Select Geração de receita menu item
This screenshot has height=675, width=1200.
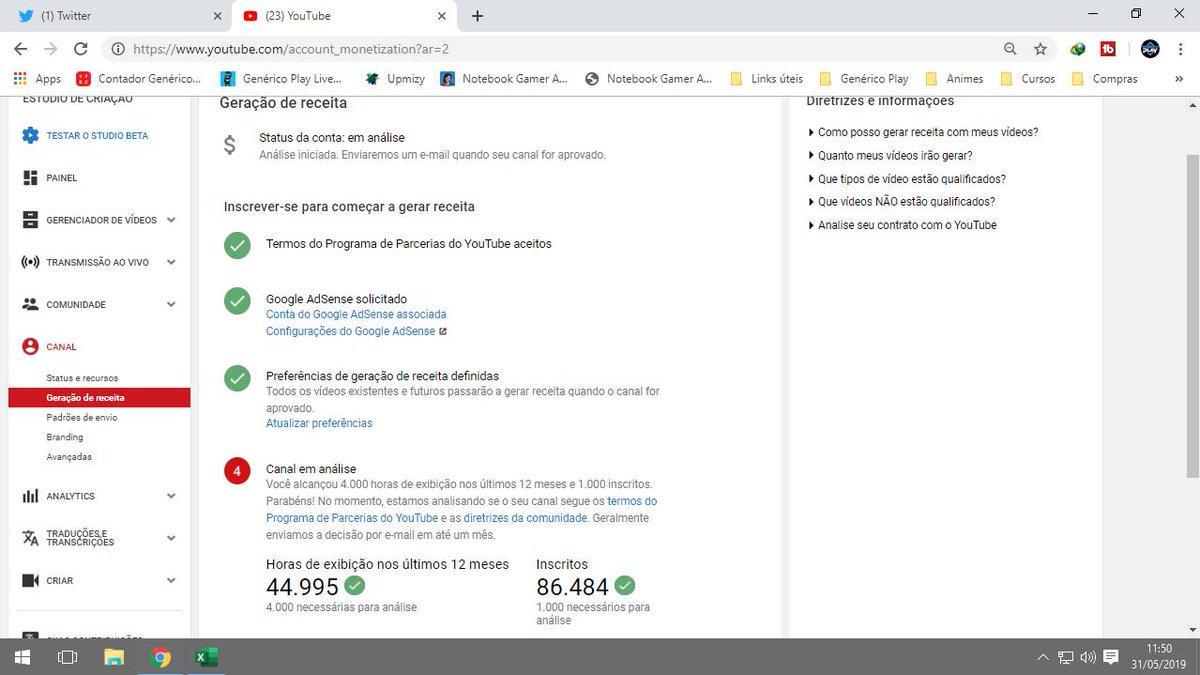pyautogui.click(x=99, y=397)
